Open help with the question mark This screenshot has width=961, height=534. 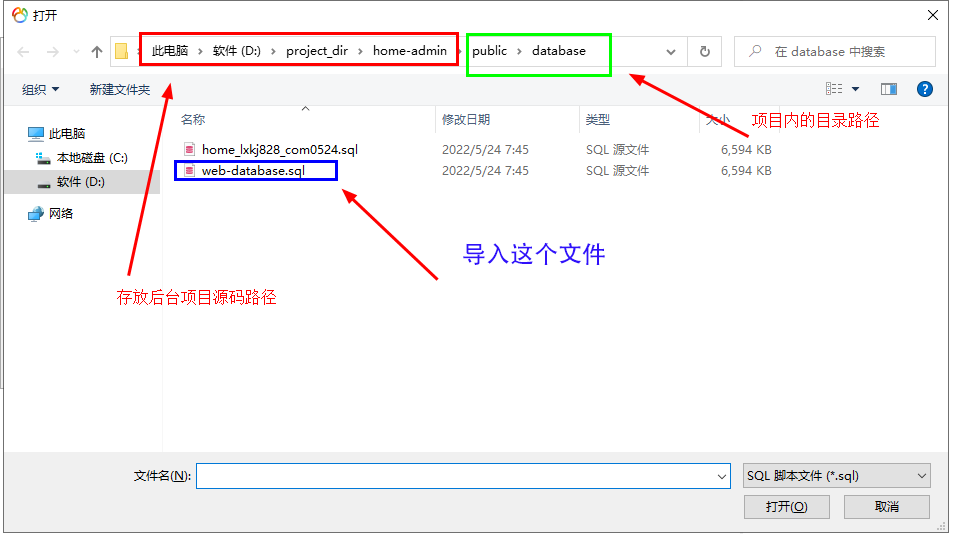(x=924, y=90)
